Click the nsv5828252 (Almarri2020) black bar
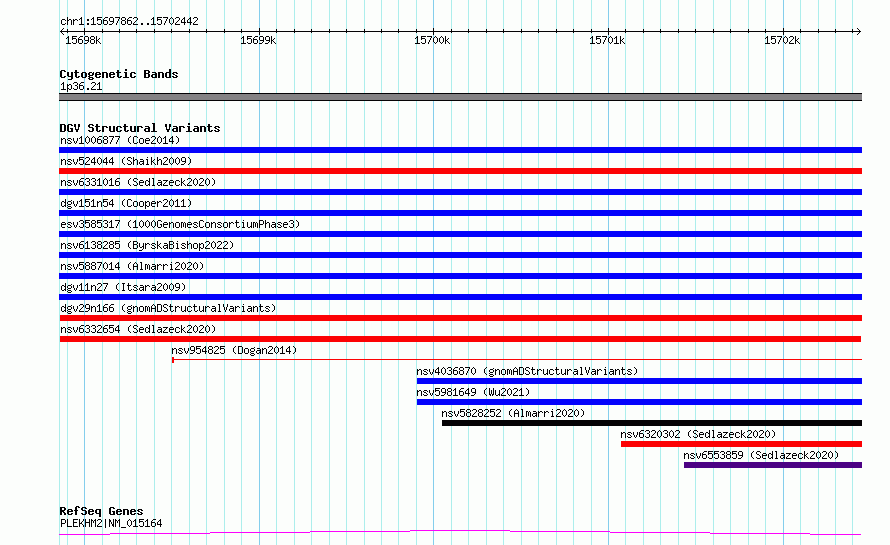This screenshot has height=545, width=890. [652, 423]
